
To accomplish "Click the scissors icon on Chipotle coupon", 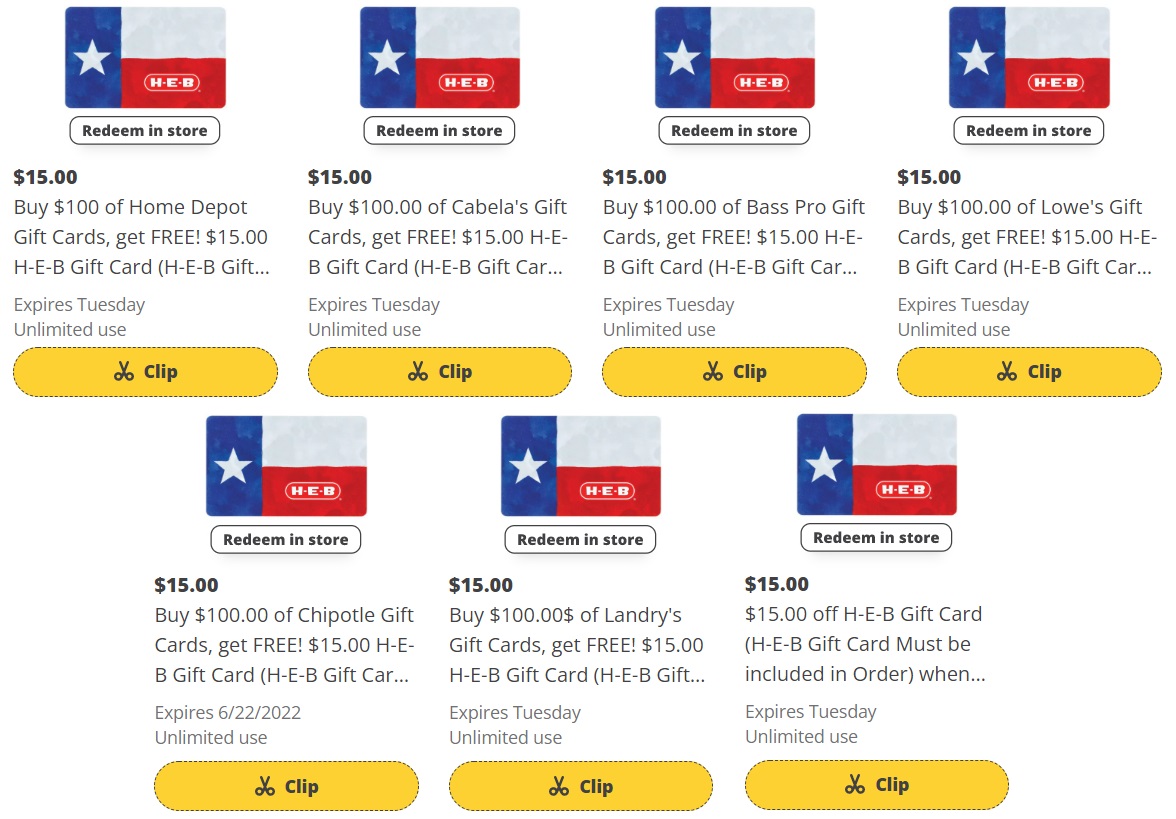I will tap(264, 785).
